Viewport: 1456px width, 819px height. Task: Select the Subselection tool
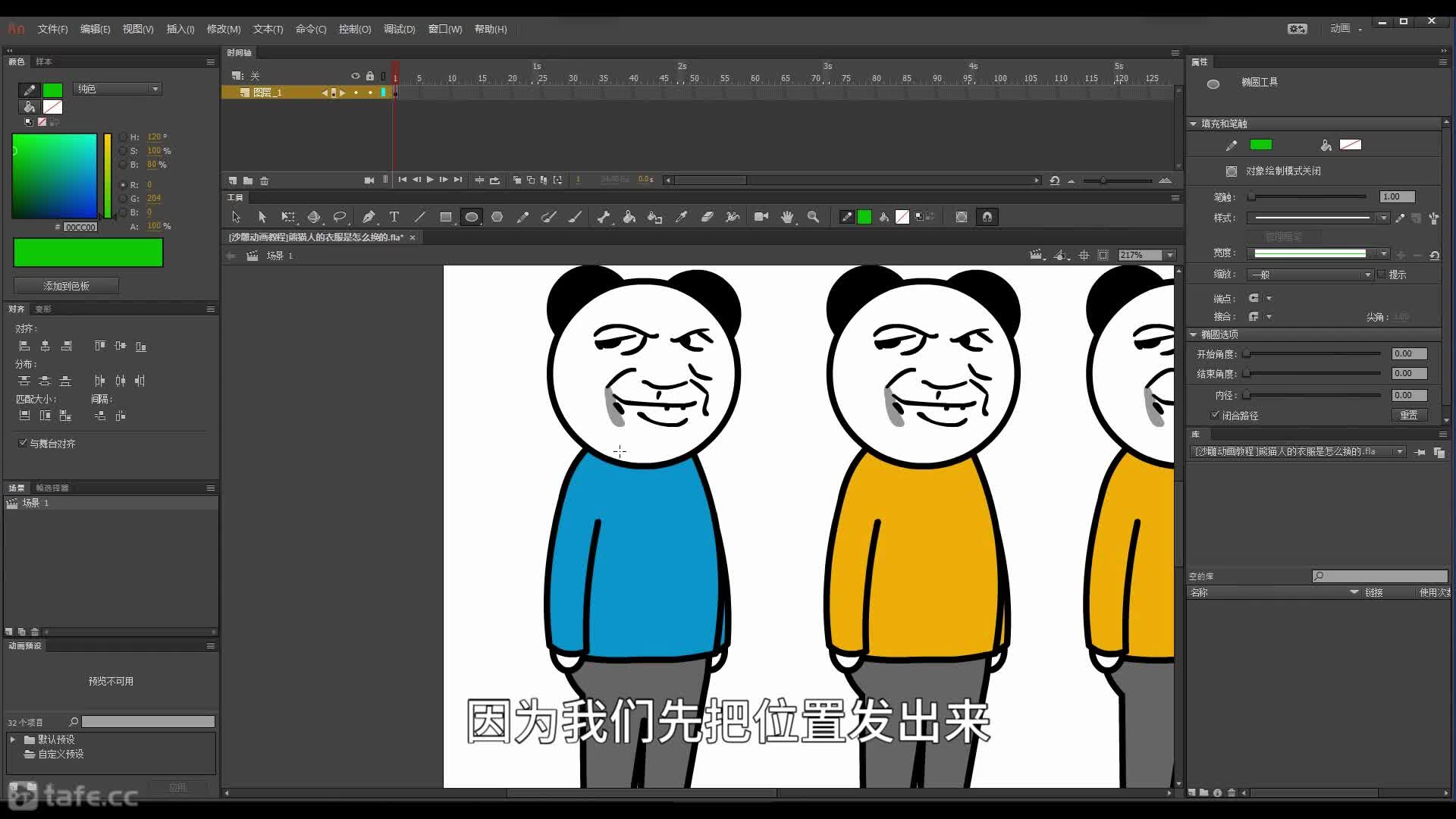coord(262,217)
